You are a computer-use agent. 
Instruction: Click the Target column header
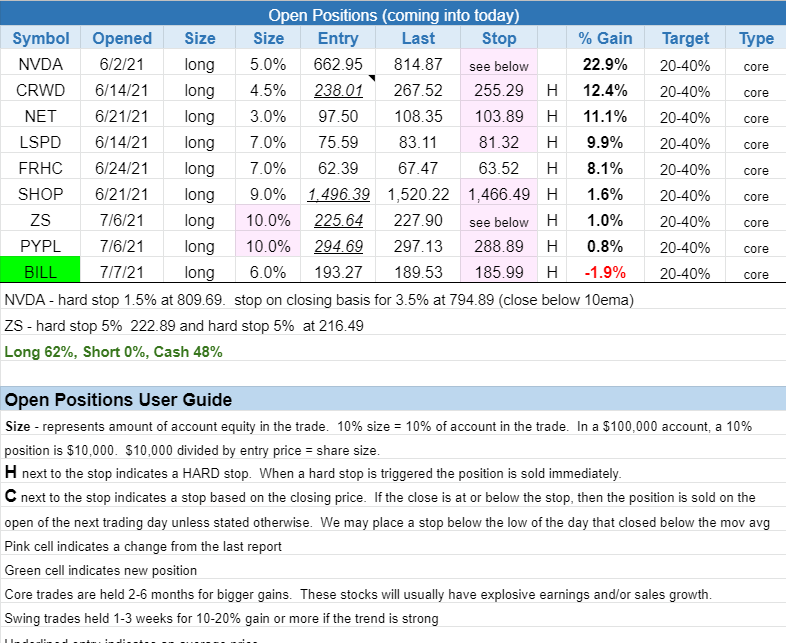pos(685,38)
